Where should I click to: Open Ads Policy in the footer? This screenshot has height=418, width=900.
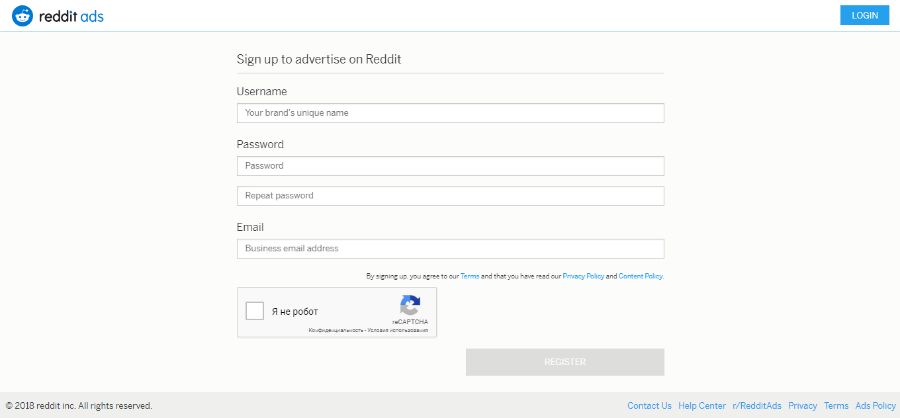pos(875,406)
